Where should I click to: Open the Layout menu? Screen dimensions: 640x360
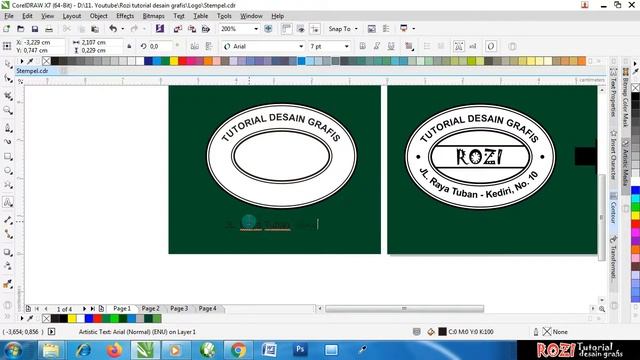[x=72, y=16]
